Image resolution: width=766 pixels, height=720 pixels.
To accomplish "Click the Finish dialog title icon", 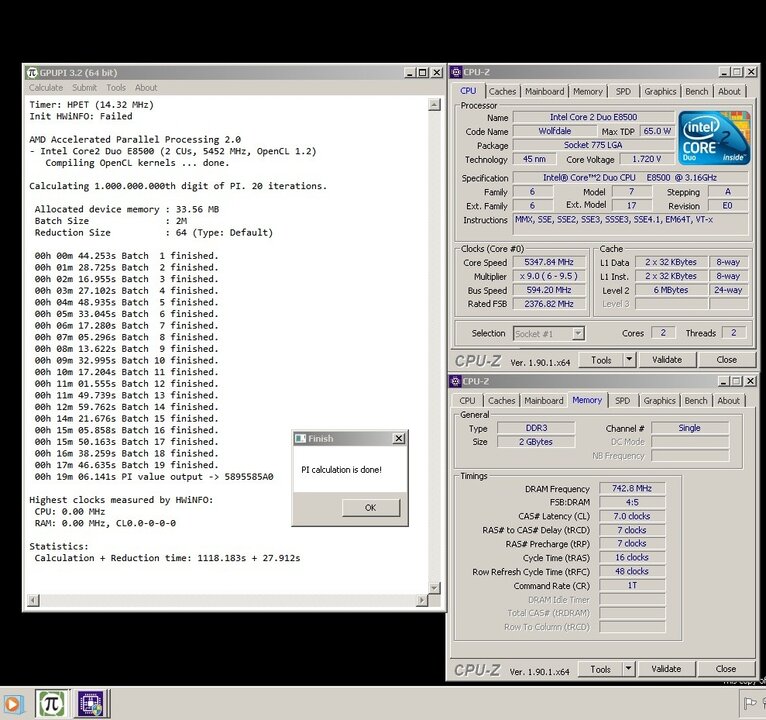I will click(300, 439).
